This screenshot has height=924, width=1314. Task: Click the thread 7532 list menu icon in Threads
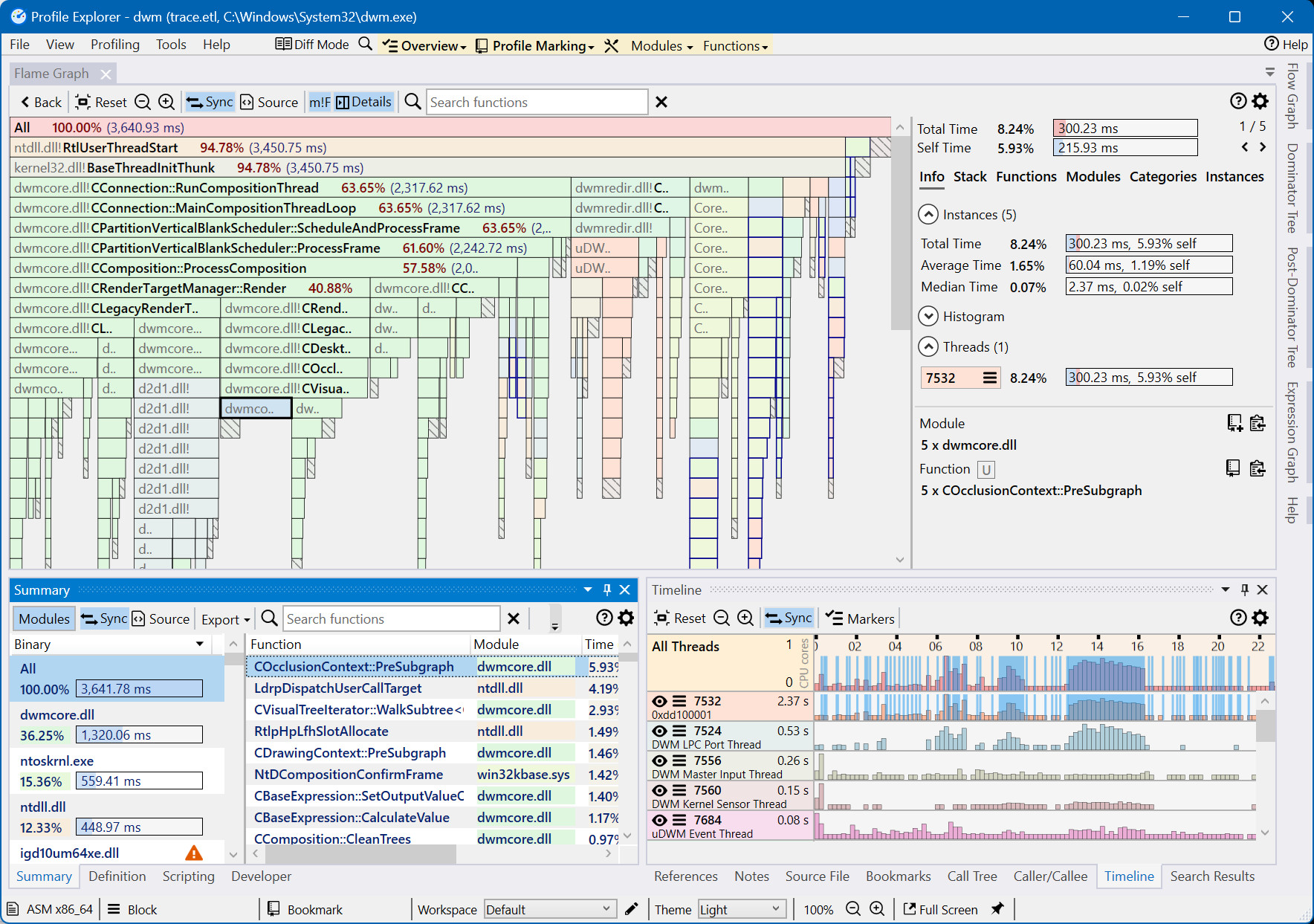click(989, 378)
